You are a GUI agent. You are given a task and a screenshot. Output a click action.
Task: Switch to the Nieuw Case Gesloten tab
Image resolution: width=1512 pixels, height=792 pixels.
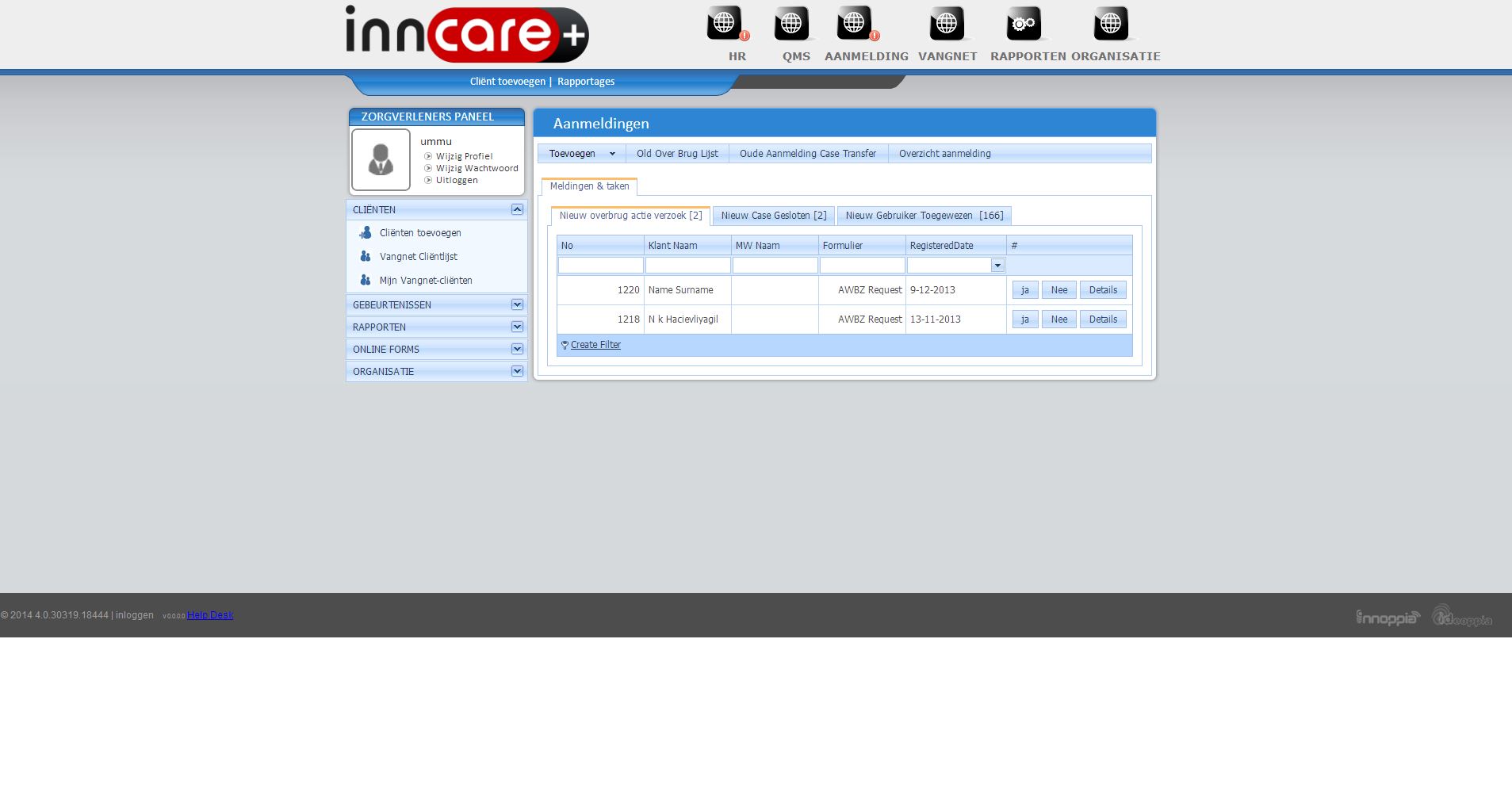[x=774, y=216]
